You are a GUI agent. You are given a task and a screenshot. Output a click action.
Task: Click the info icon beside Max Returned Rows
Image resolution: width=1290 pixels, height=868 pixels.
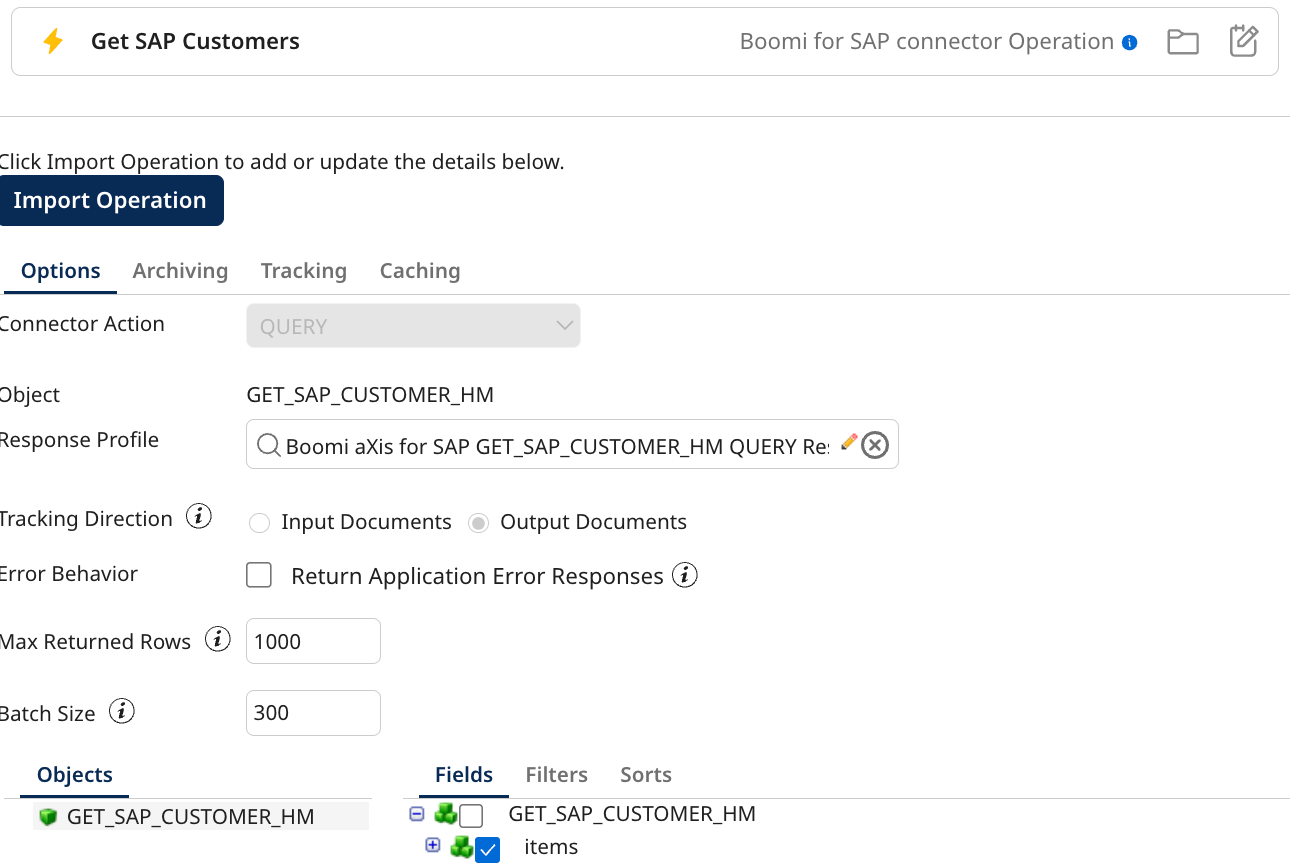[x=217, y=639]
